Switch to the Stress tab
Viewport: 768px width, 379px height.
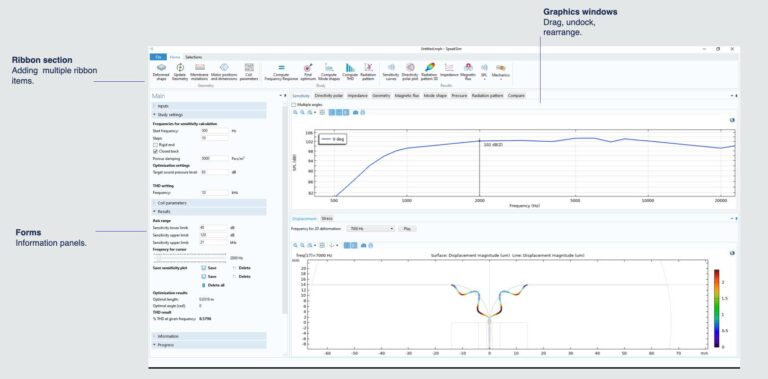(327, 219)
